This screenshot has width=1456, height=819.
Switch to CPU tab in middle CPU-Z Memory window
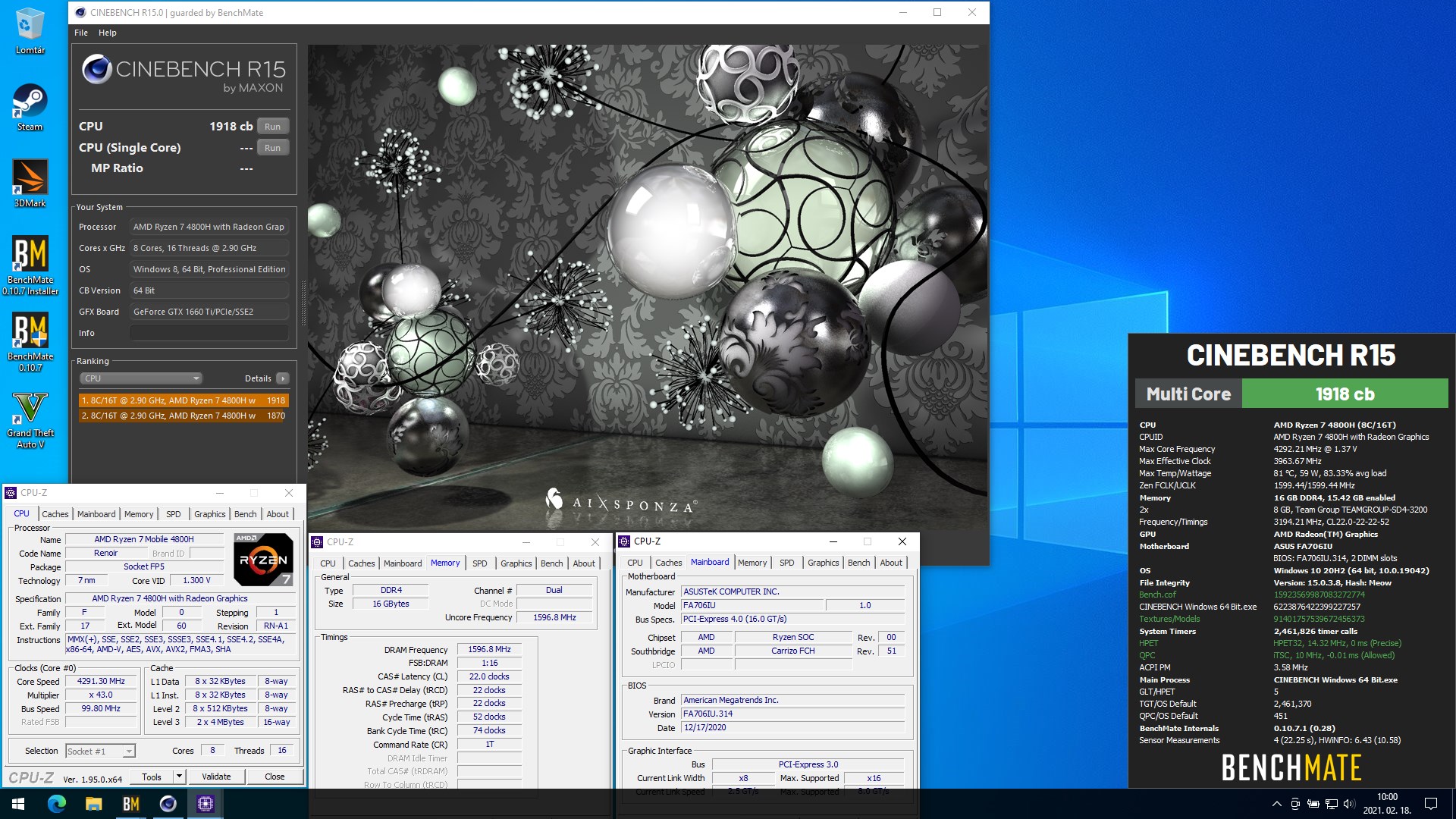click(x=328, y=563)
